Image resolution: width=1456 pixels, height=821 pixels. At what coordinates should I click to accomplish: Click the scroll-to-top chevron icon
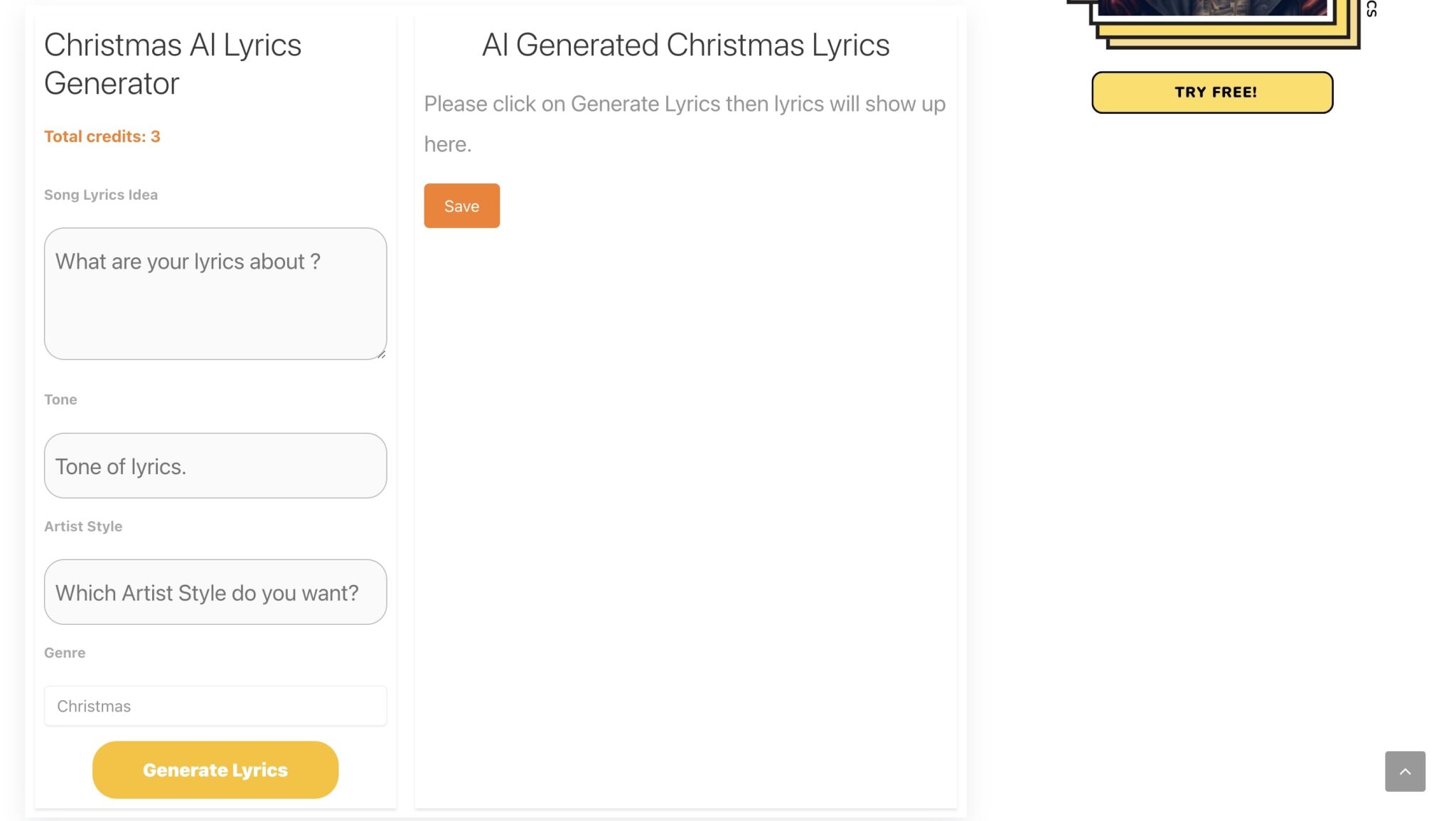(x=1405, y=771)
